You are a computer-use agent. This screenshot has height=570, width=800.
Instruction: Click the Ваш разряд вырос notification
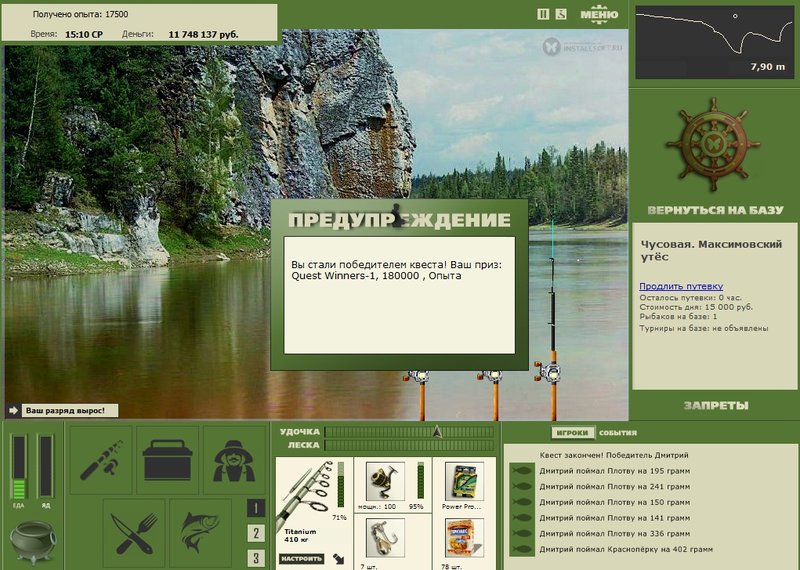tap(69, 410)
